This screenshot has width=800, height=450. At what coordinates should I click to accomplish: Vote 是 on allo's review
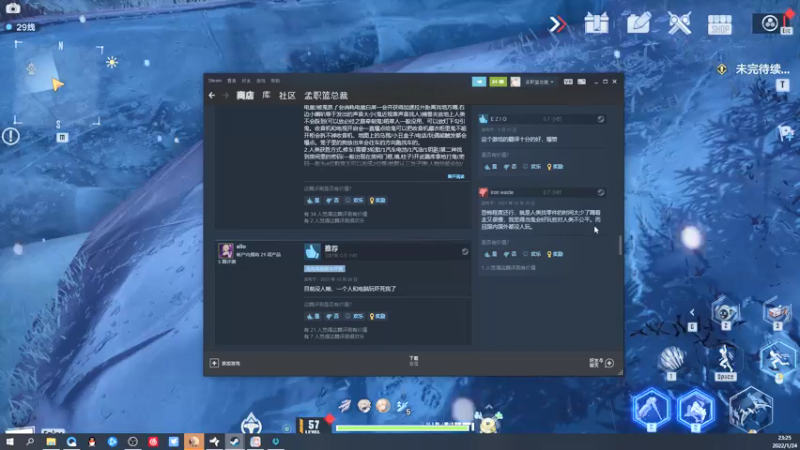pos(313,316)
